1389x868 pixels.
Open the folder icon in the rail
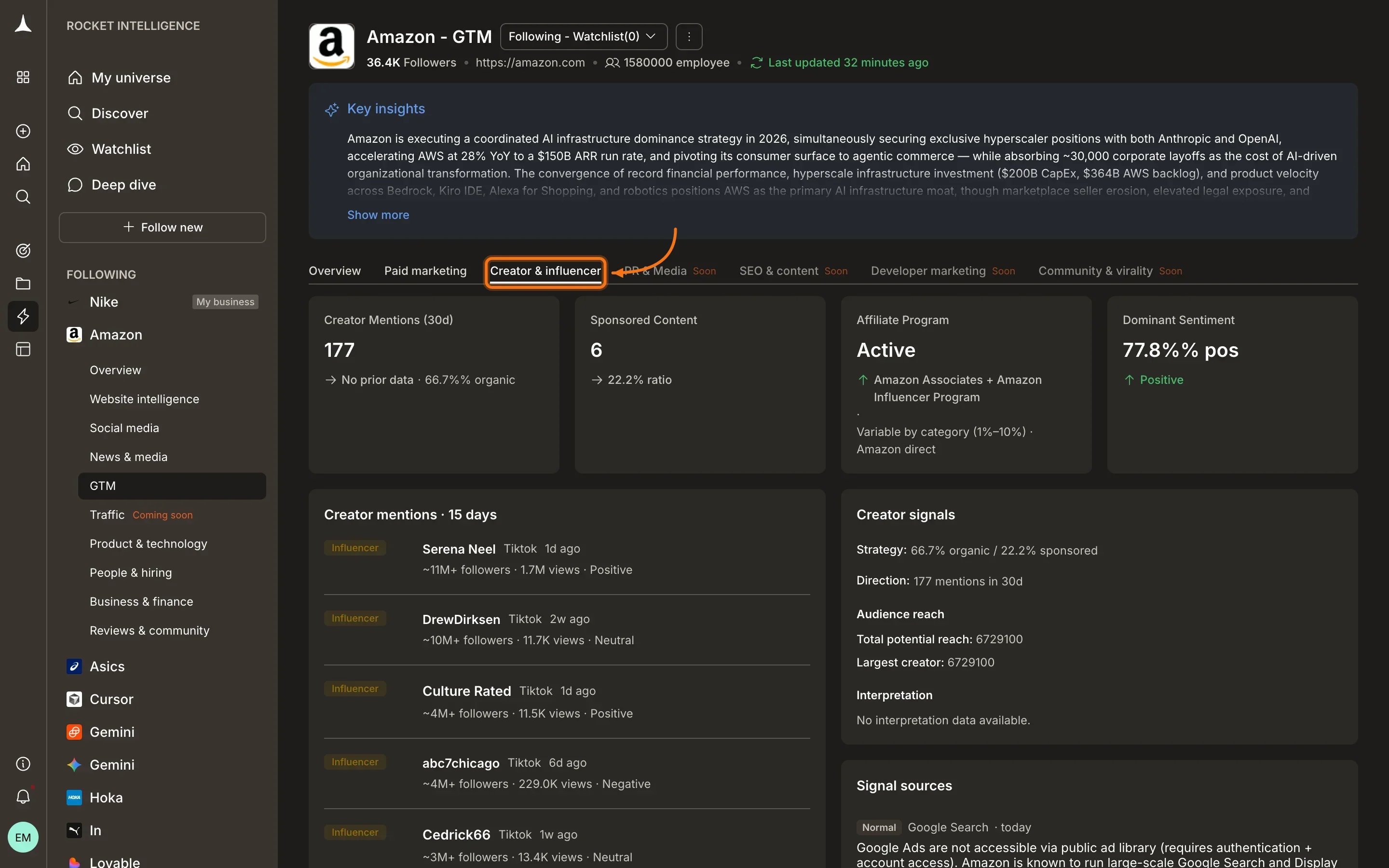[x=23, y=284]
